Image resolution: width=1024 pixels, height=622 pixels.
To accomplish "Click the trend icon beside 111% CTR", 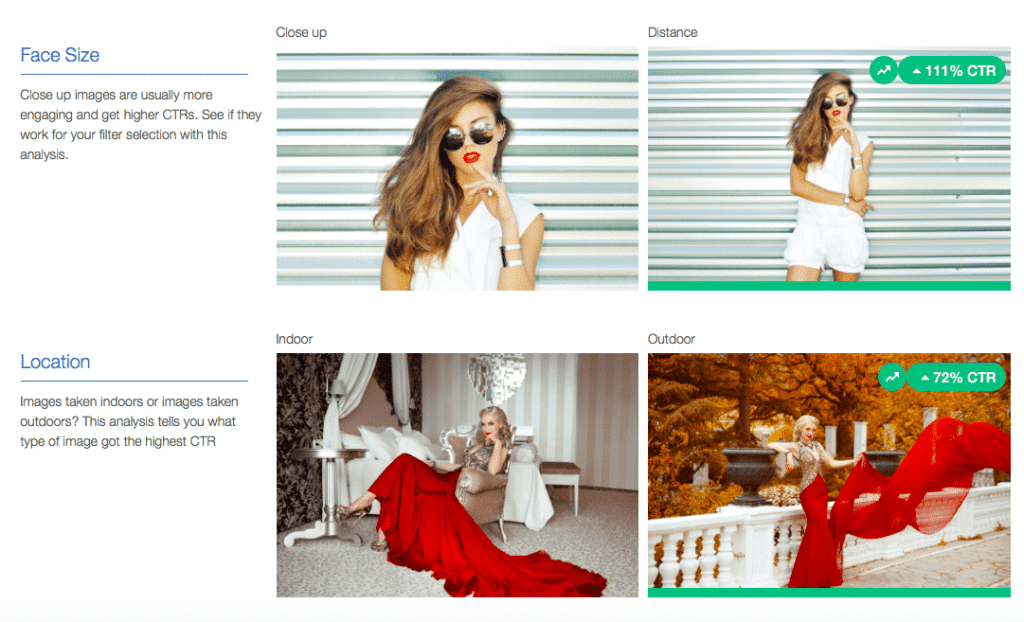I will 884,71.
